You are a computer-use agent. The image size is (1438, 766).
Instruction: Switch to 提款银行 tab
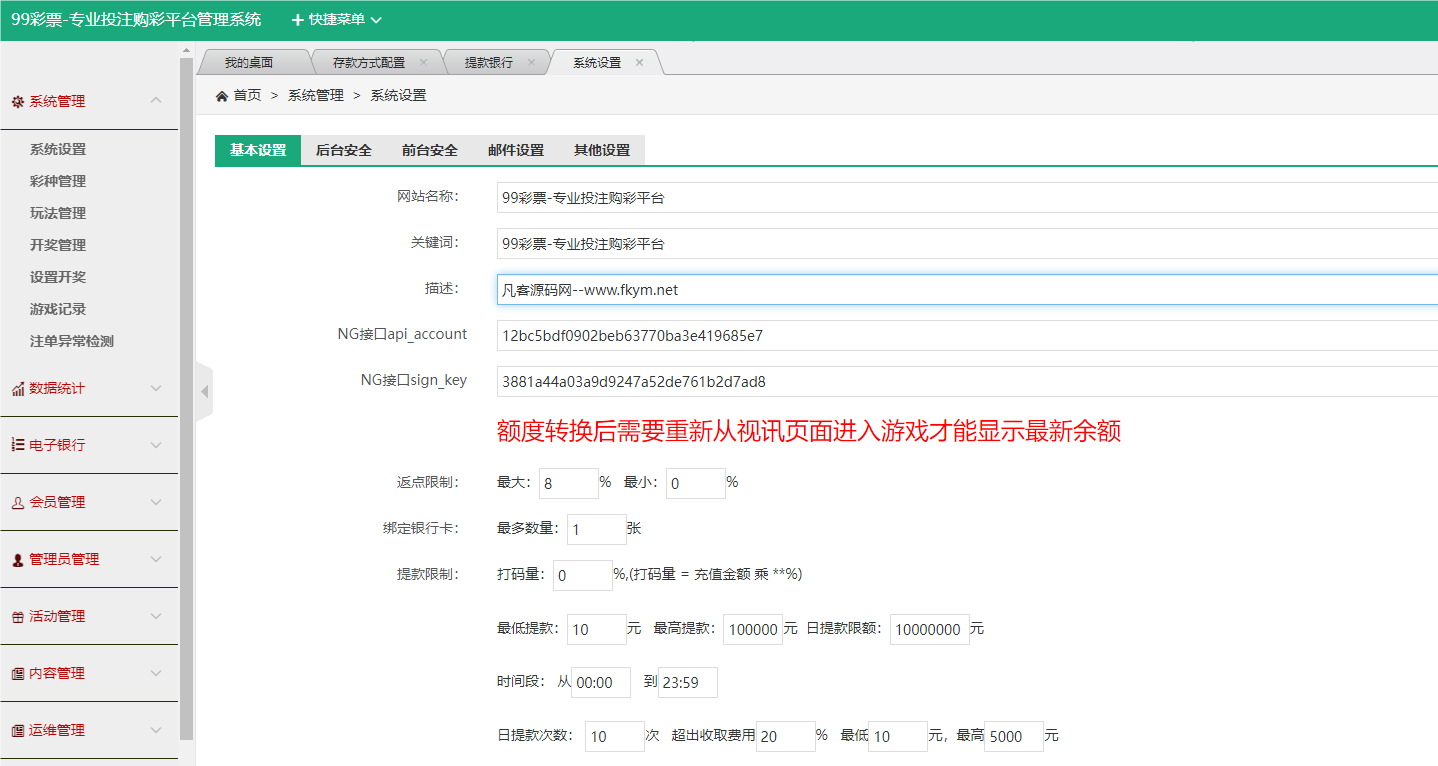pyautogui.click(x=489, y=62)
